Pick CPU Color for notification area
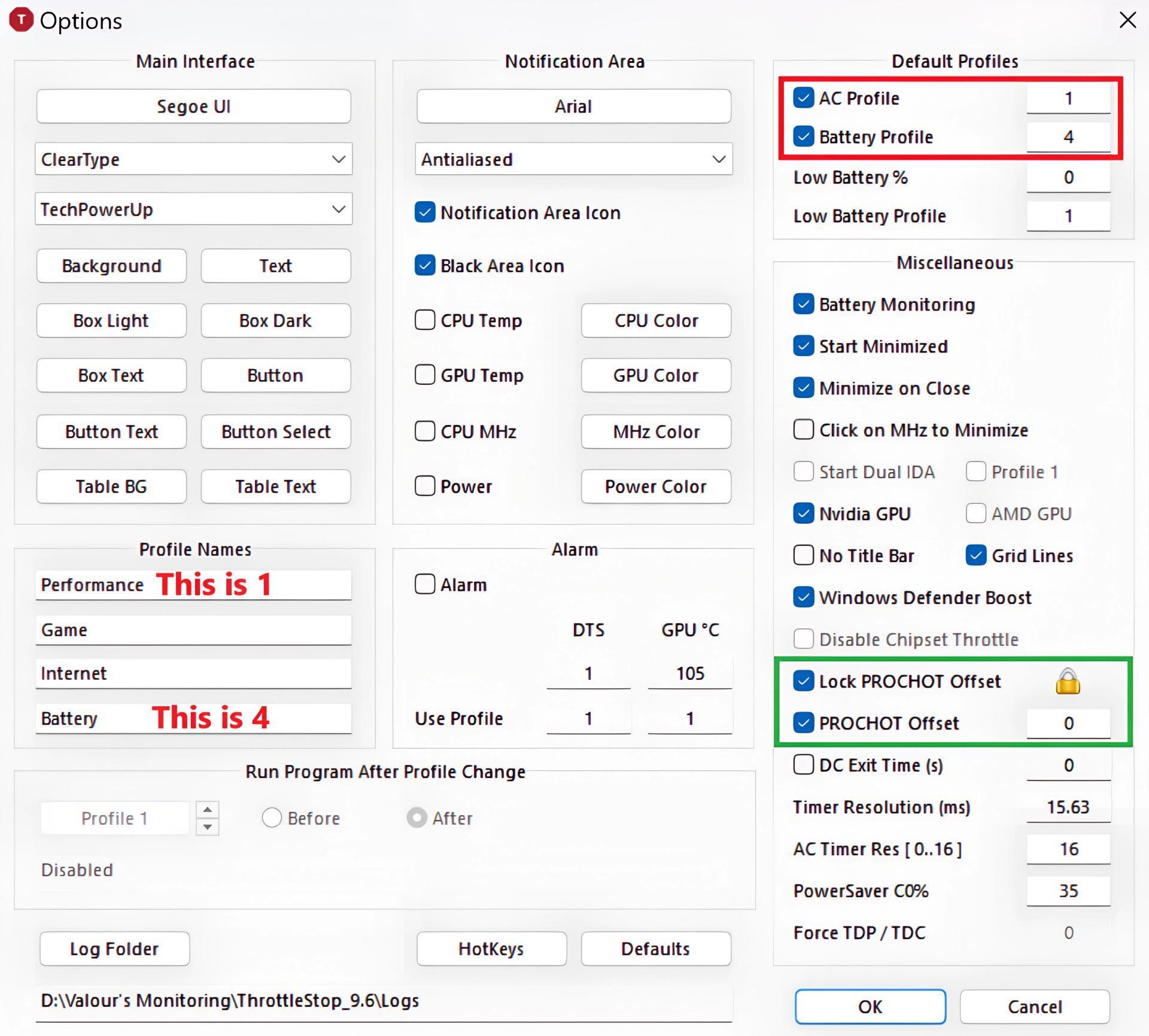This screenshot has width=1149, height=1036. (x=655, y=320)
